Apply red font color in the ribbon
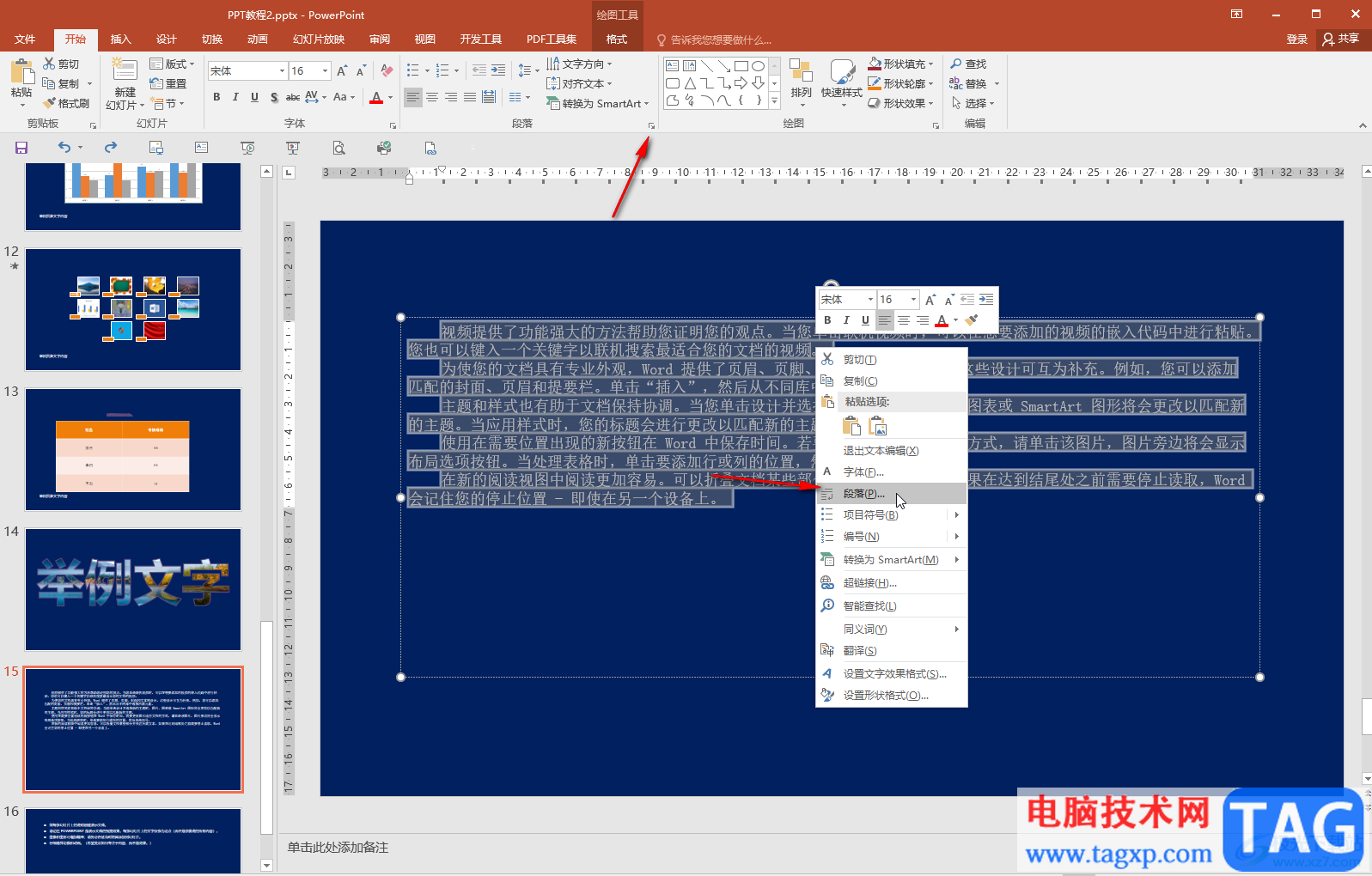This screenshot has height=876, width=1372. coord(376,97)
